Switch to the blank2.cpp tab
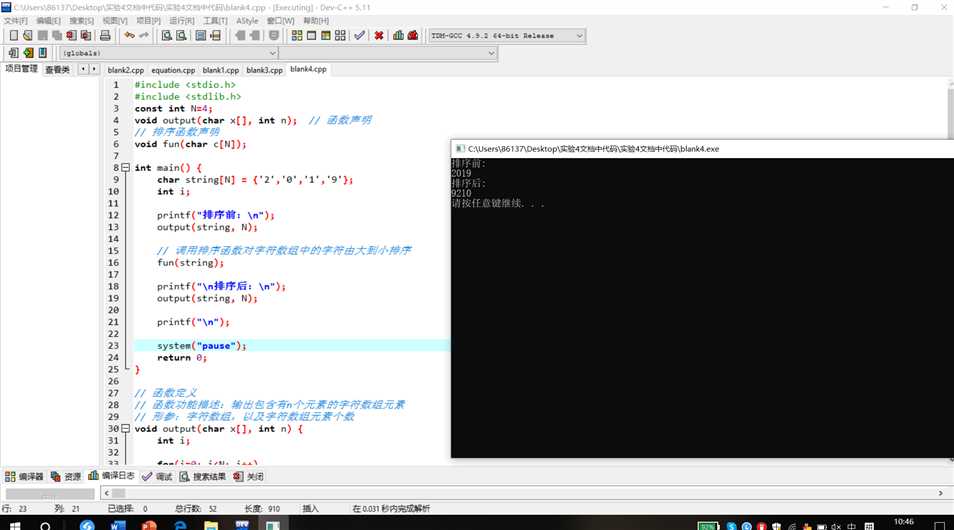Viewport: 954px width, 530px height. tap(126, 70)
